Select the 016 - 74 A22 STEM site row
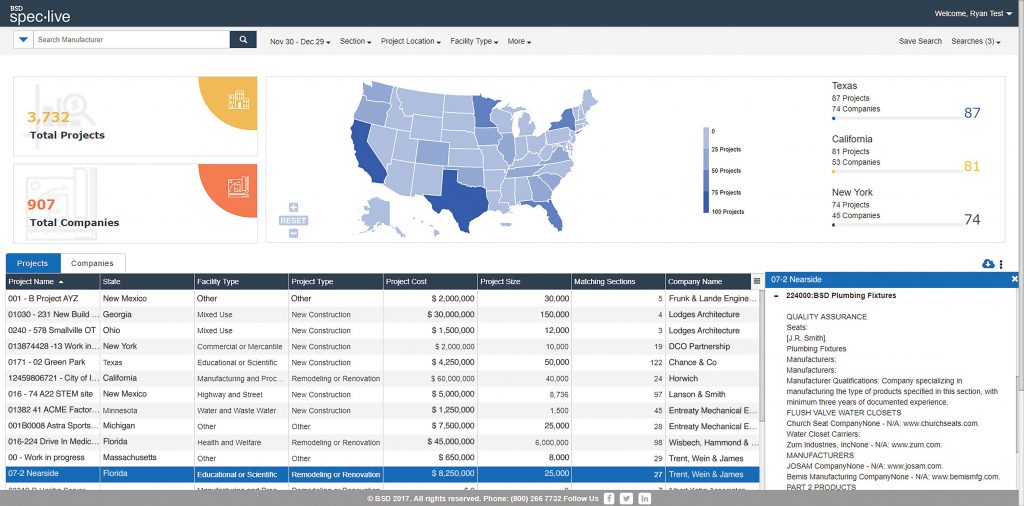 (x=383, y=394)
